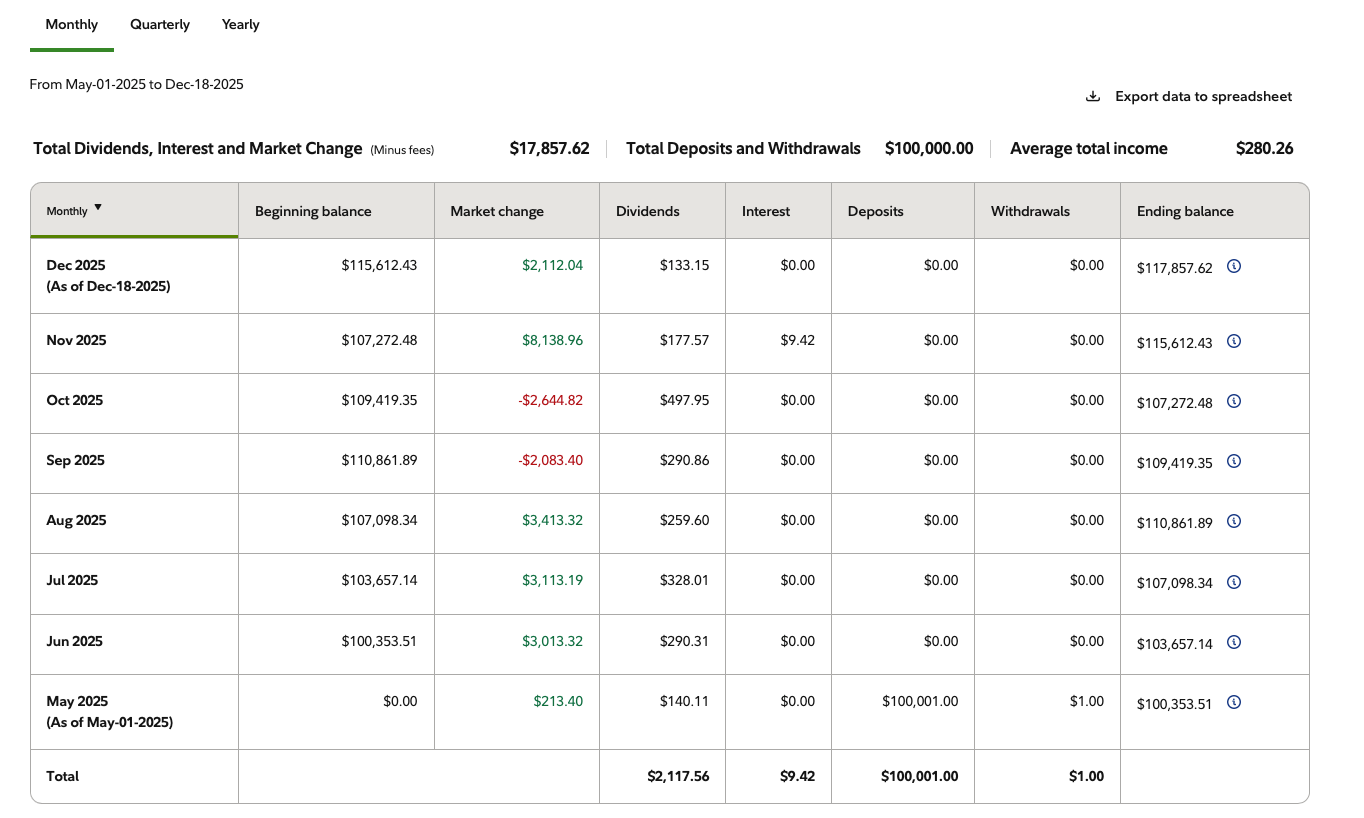This screenshot has height=818, width=1364.
Task: Open info icon for Oct 2025 ending balance
Action: coord(1233,402)
